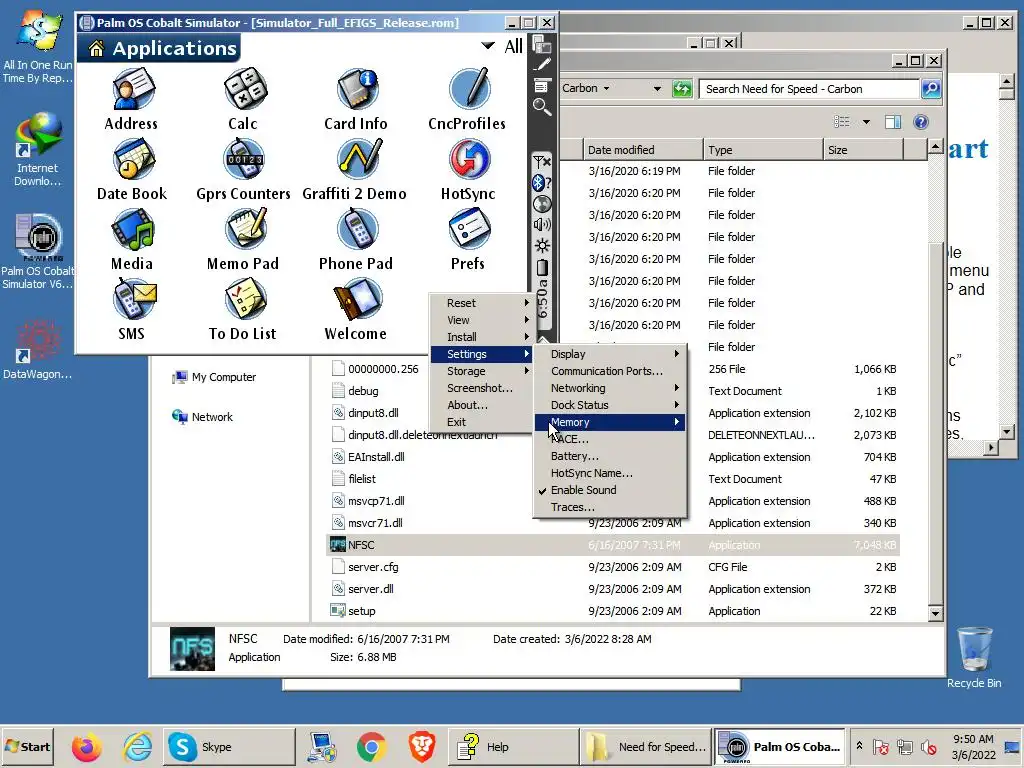Open the Recycle Bin desktop icon
Image resolution: width=1024 pixels, height=768 pixels.
click(x=974, y=658)
